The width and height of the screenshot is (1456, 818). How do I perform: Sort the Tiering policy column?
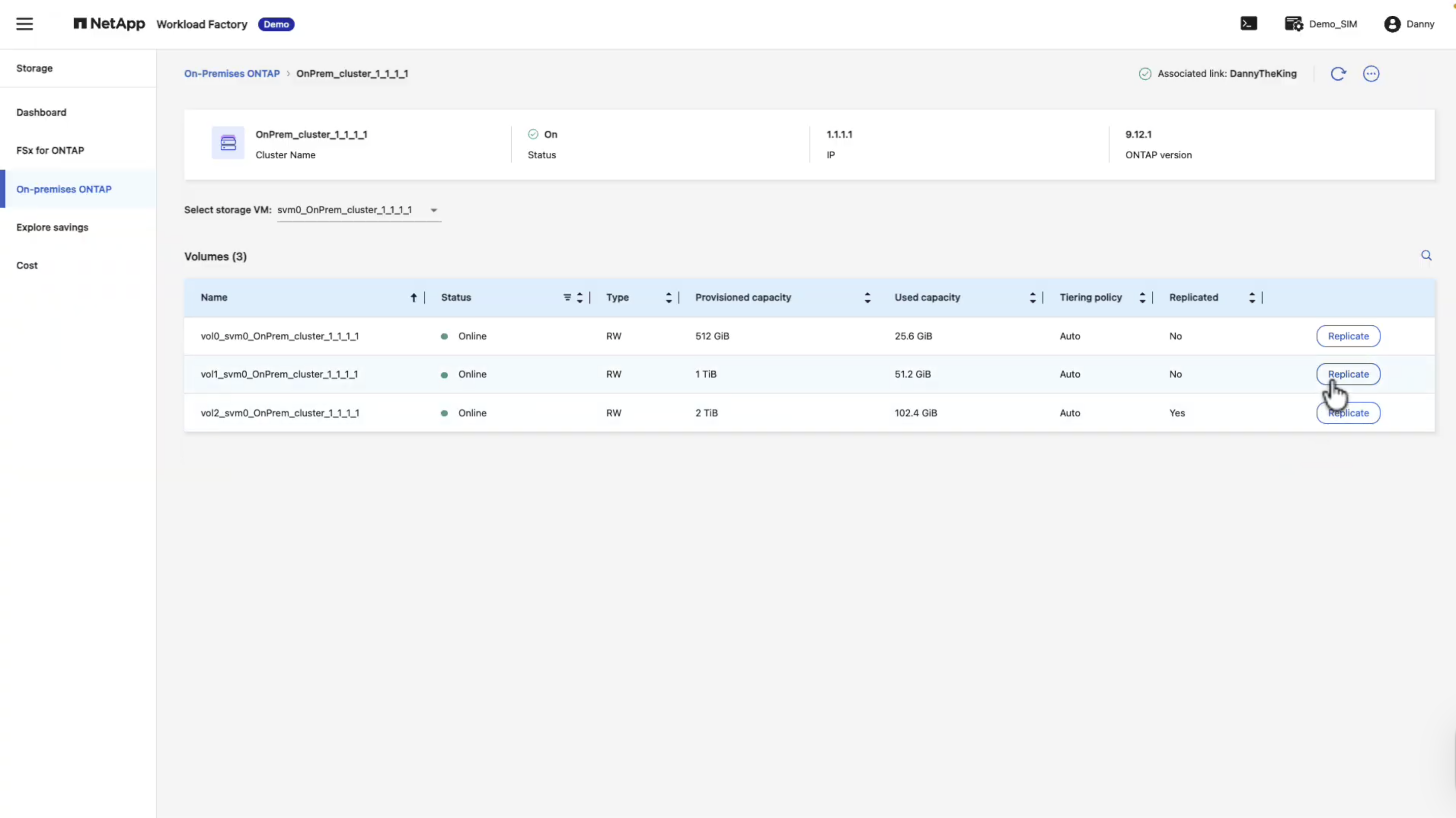(x=1142, y=298)
